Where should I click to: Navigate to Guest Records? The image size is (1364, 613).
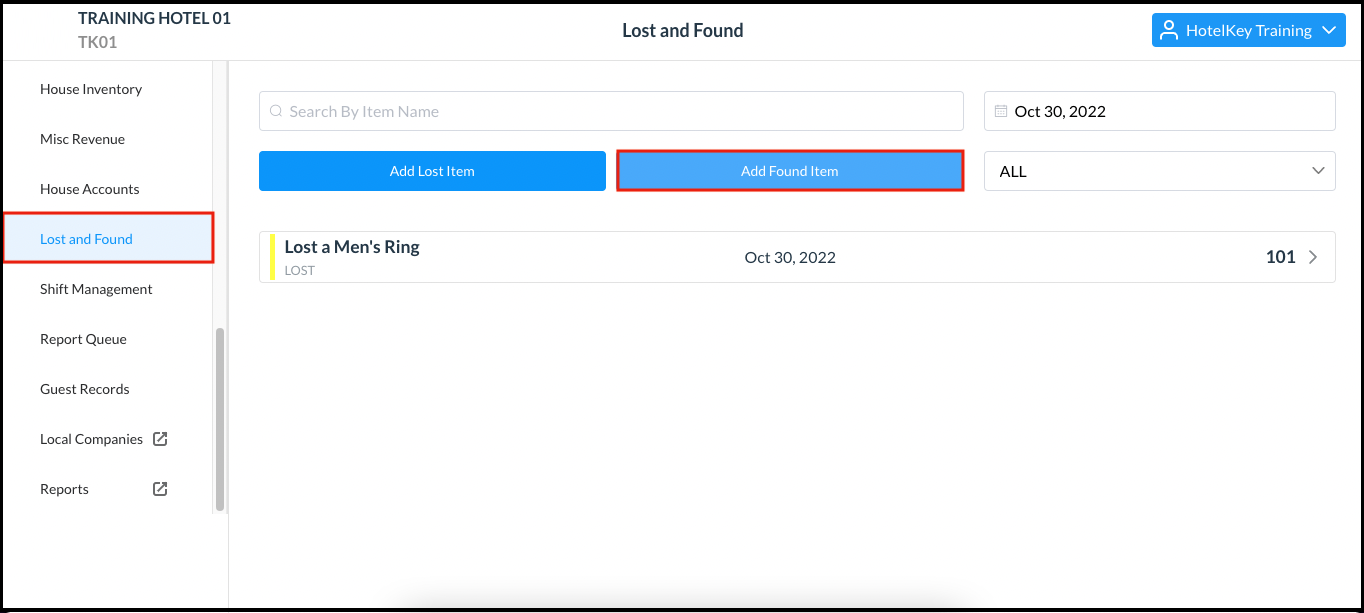(84, 388)
